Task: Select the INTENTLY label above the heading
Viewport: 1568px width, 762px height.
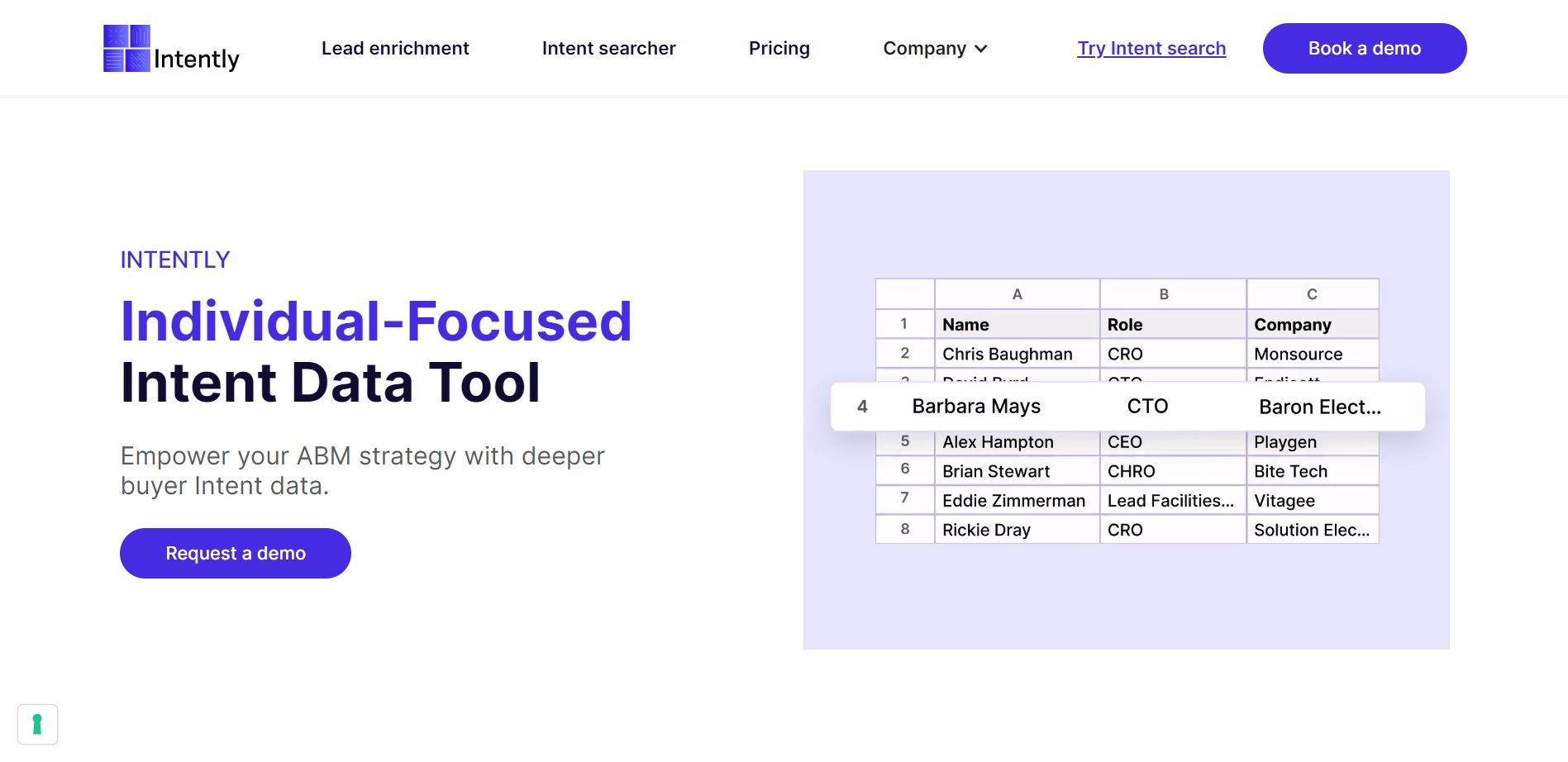Action: point(175,260)
